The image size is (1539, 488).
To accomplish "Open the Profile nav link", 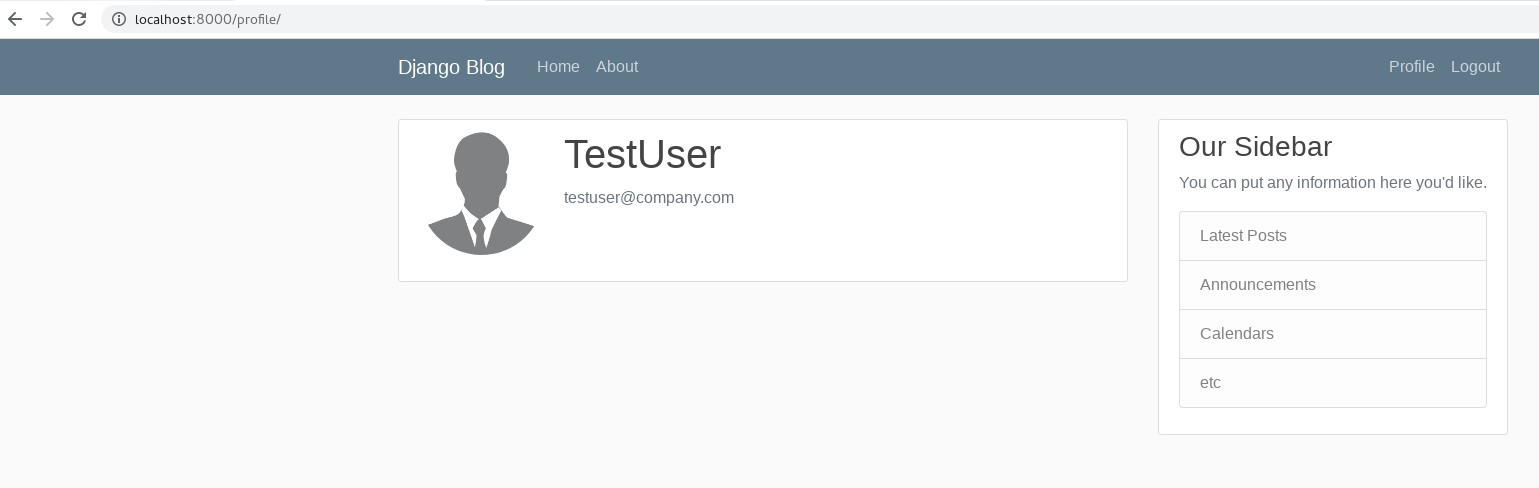I will [1411, 67].
